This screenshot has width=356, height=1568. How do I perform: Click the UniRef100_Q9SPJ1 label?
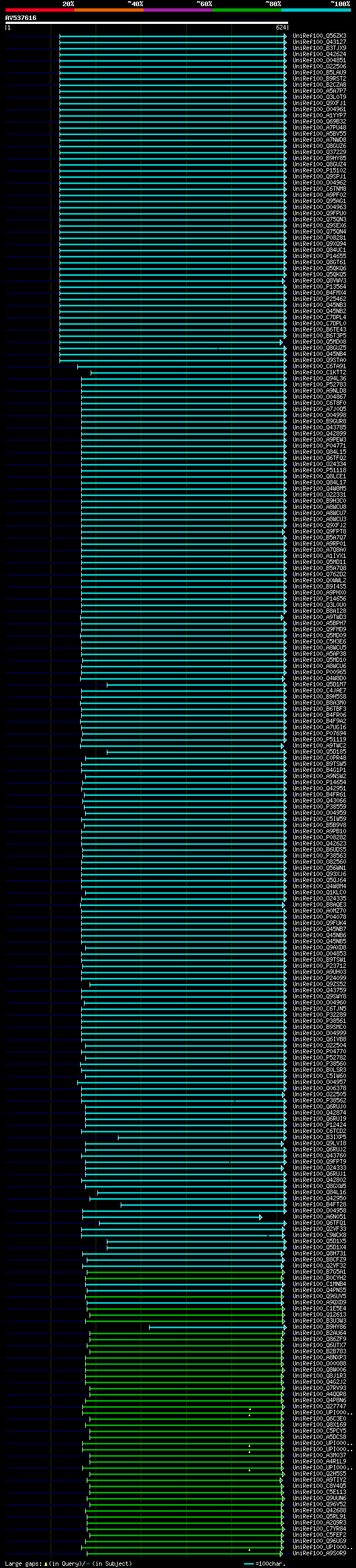319,176
